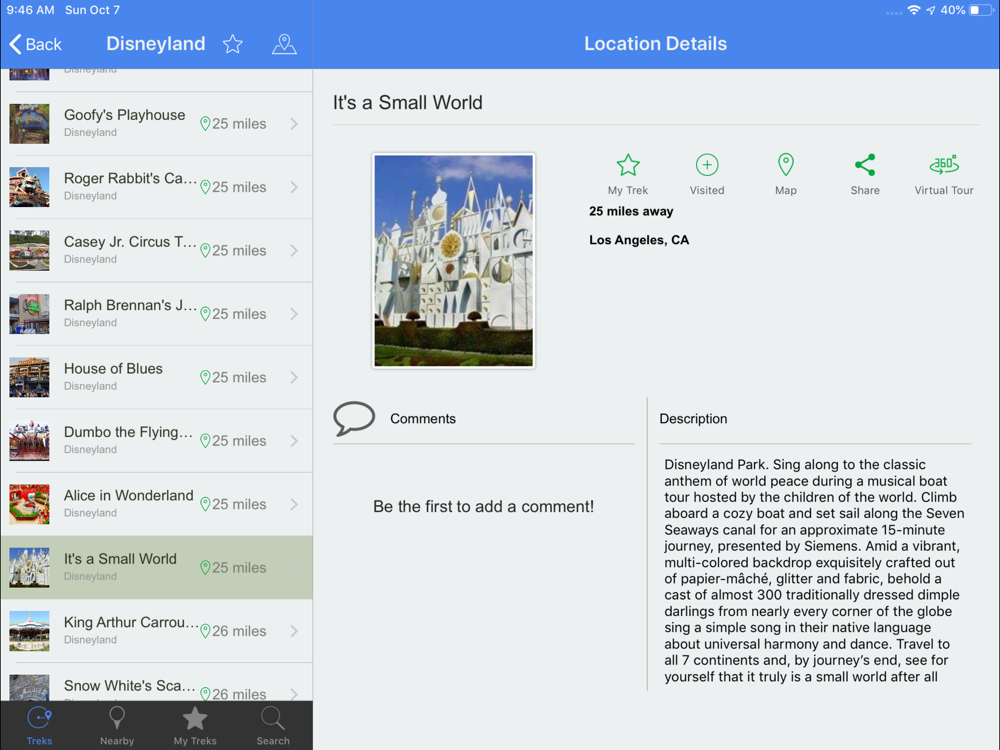Tap the Wi-Fi status icon

coord(914,10)
